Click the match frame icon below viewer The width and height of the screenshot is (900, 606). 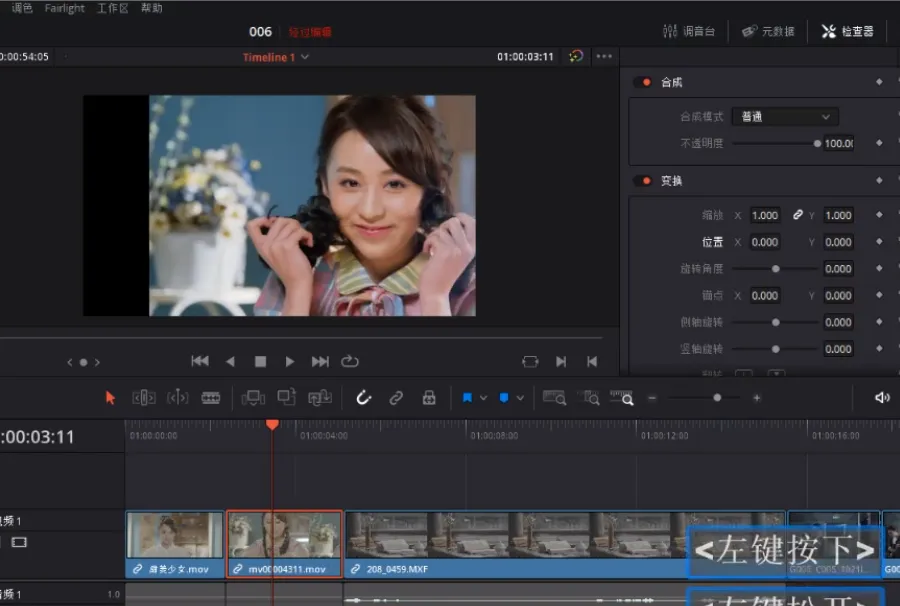tap(530, 362)
